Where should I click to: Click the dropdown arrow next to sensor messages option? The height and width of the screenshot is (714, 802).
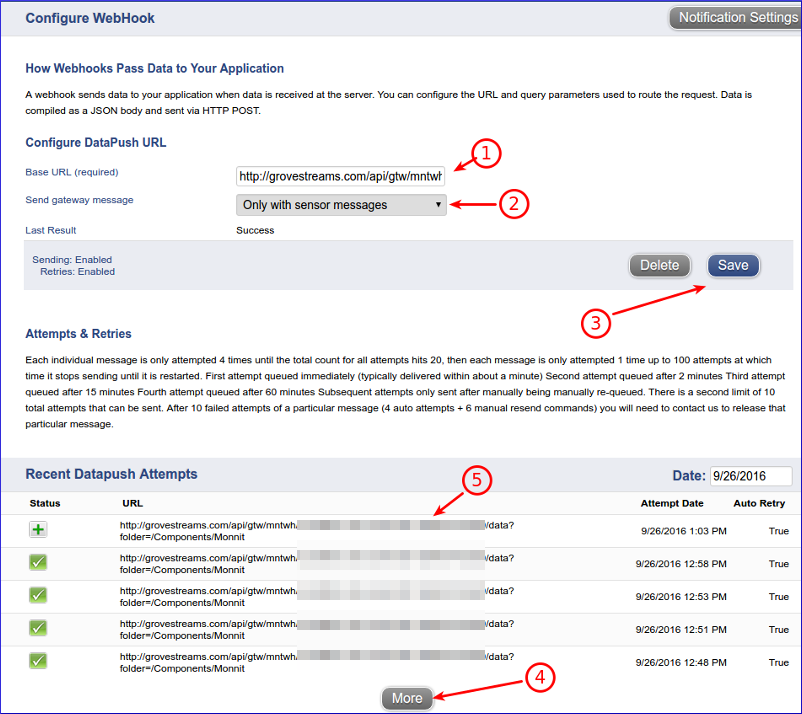(x=437, y=204)
